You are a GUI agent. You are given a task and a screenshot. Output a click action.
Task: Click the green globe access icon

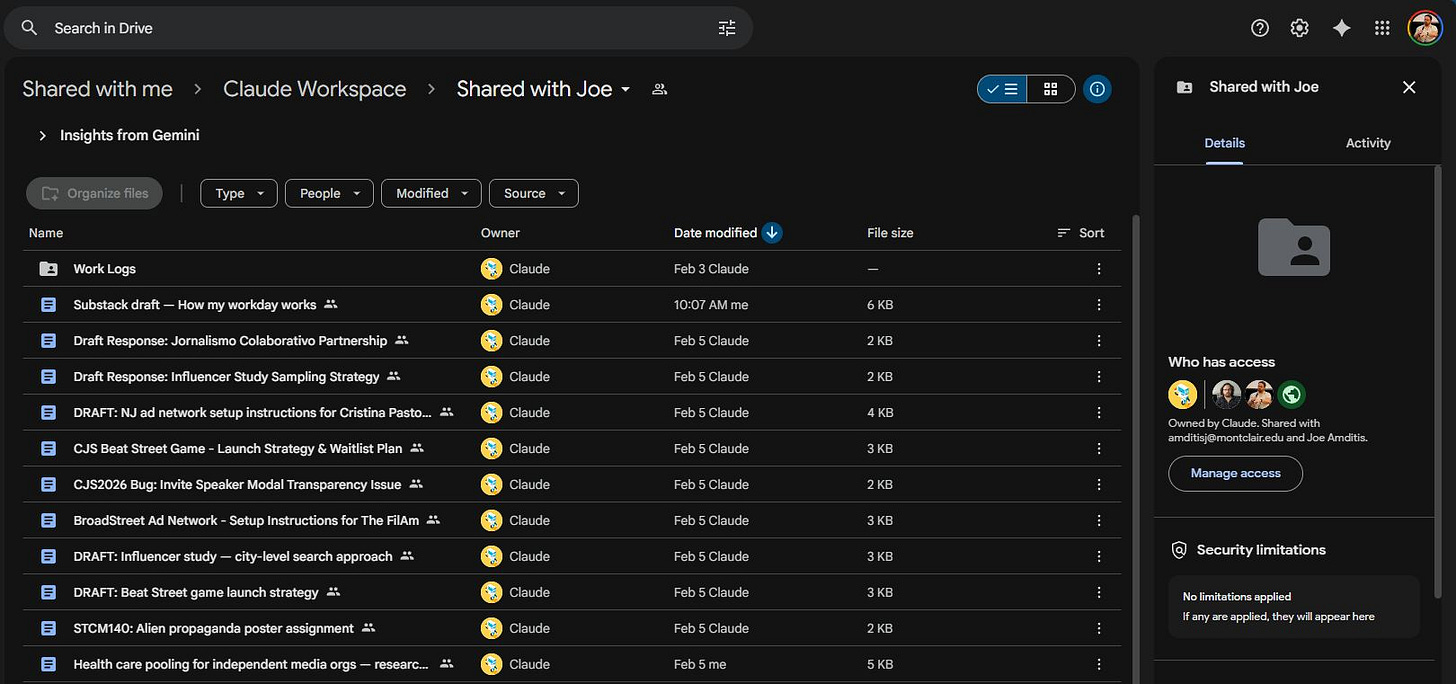1291,394
